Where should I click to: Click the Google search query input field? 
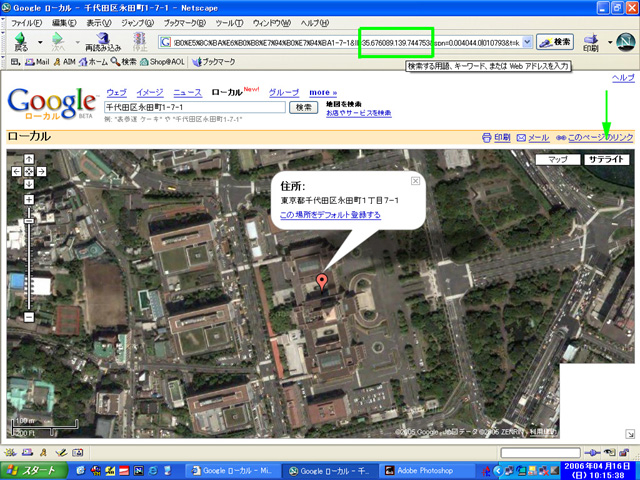click(195, 107)
